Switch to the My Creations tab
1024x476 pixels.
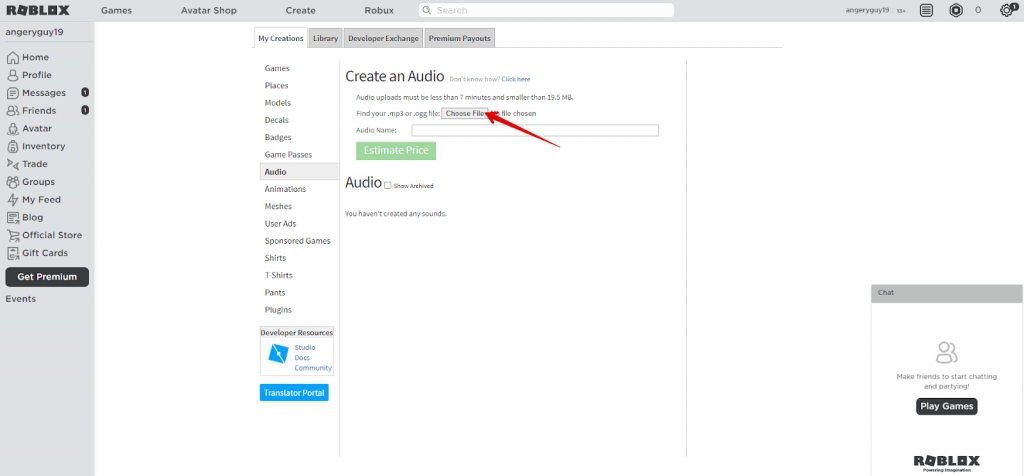click(281, 38)
